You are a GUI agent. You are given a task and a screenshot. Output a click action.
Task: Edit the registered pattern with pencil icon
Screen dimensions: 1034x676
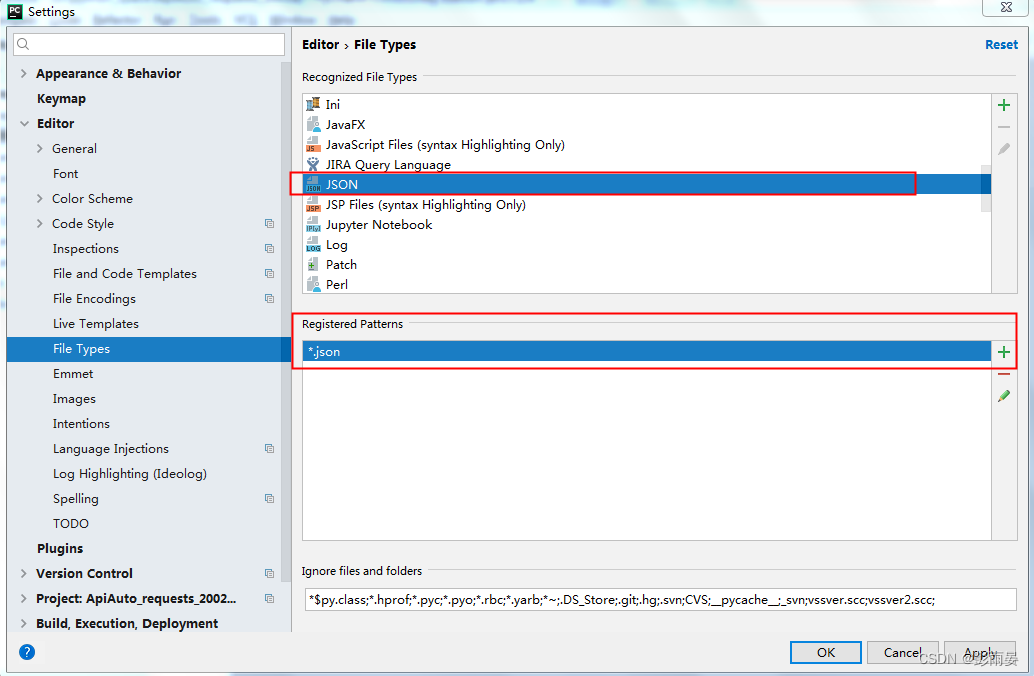[1004, 396]
